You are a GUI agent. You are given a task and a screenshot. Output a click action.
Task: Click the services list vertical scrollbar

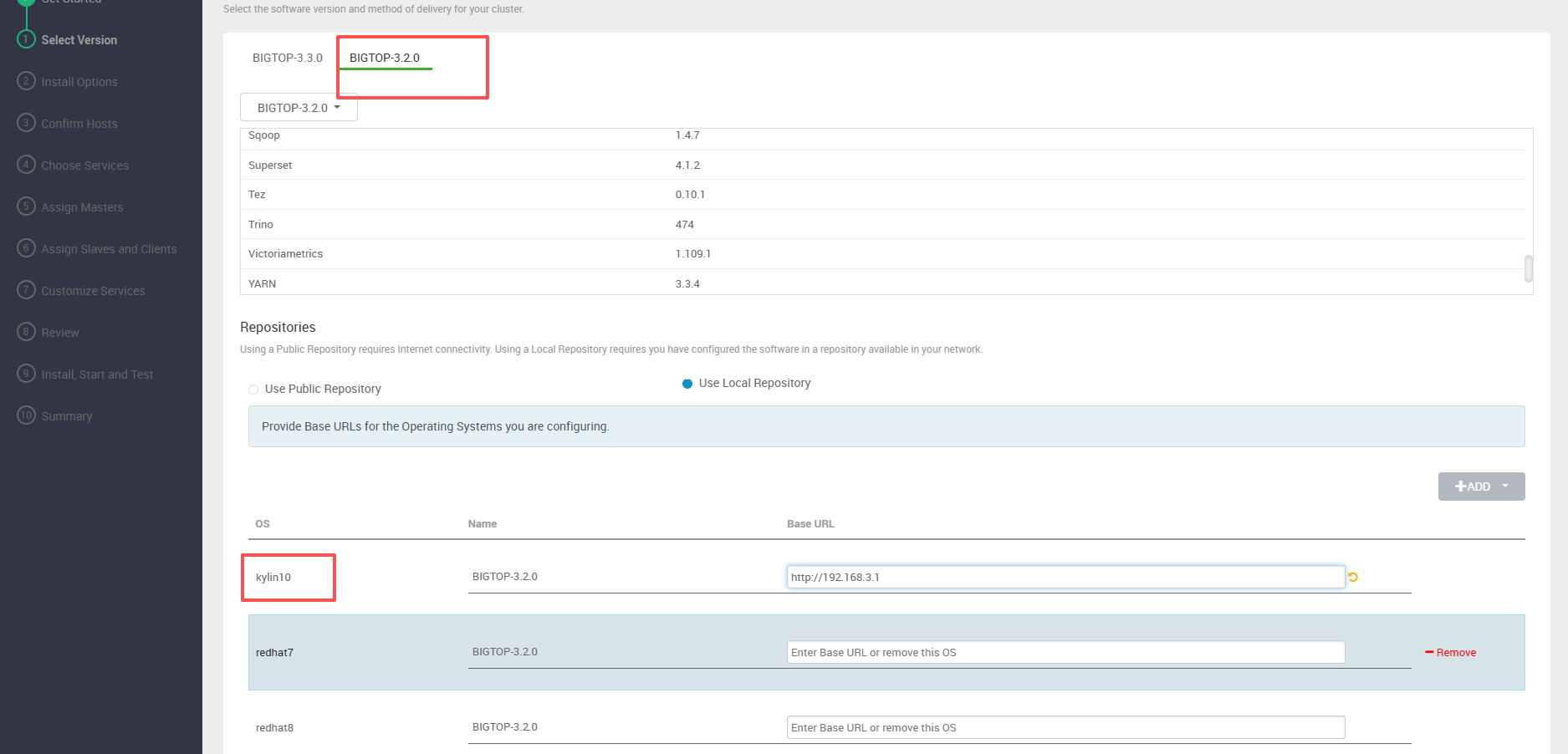1528,268
